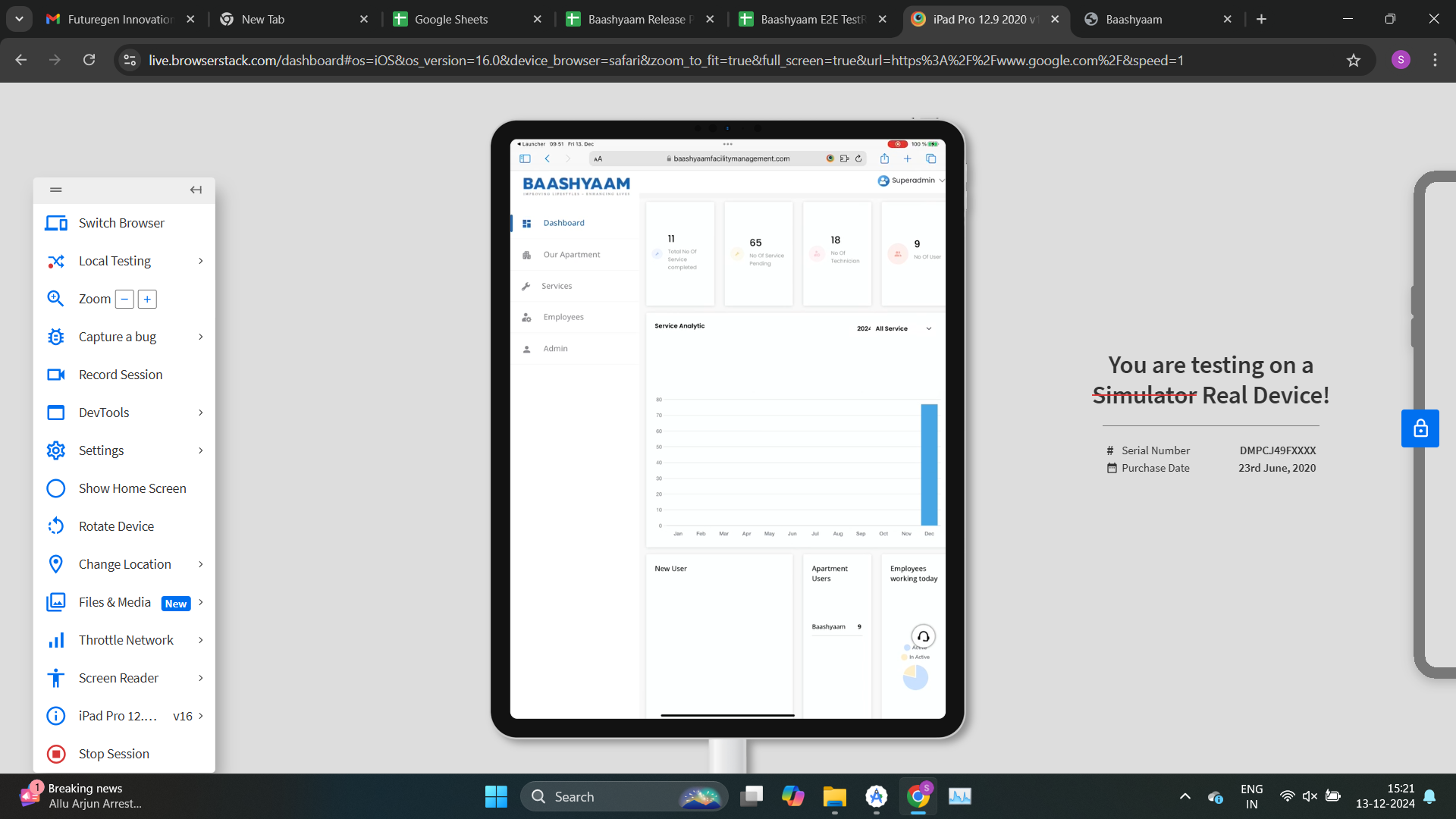Viewport: 1456px width, 819px height.
Task: Click the headset support icon in dashboard
Action: point(923,636)
